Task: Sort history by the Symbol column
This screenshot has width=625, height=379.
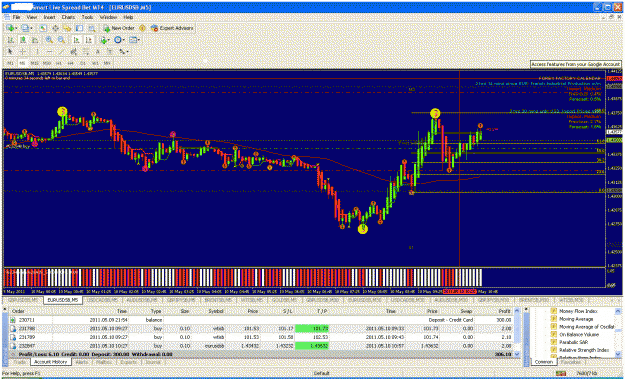Action: click(x=215, y=311)
